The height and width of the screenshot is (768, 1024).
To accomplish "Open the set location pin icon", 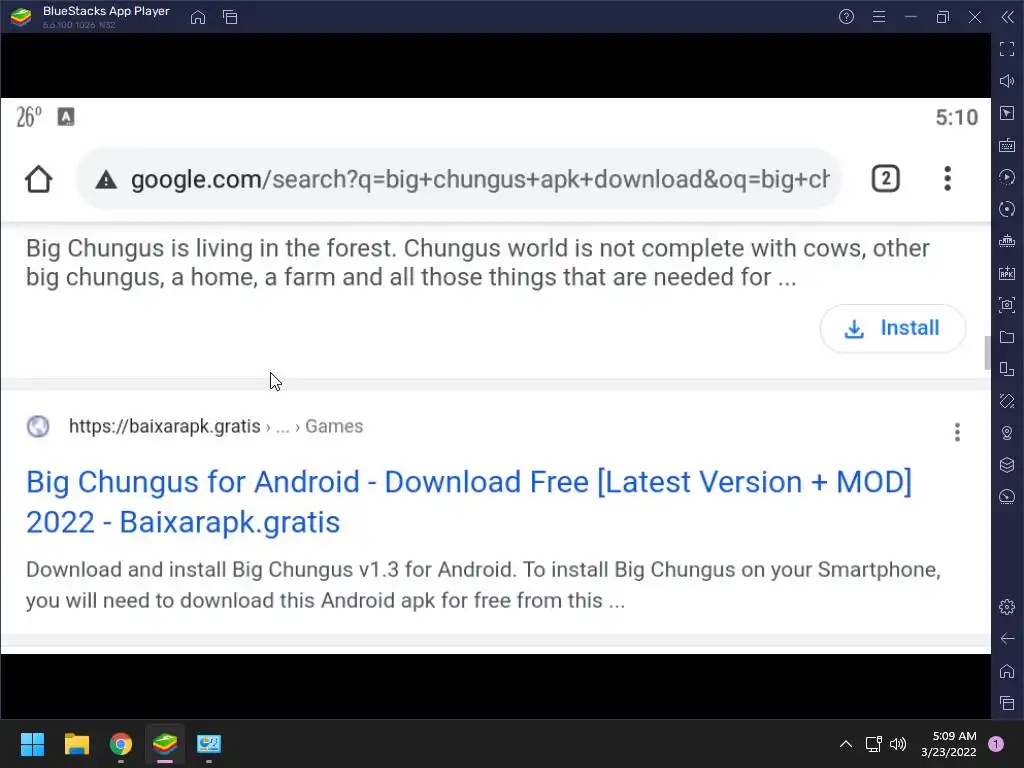I will pyautogui.click(x=1007, y=433).
